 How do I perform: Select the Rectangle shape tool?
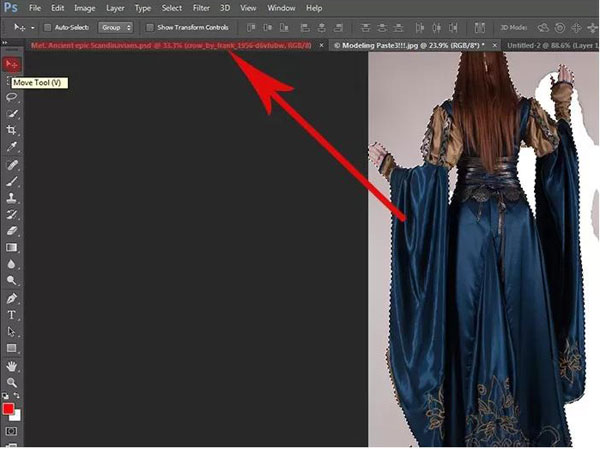[11, 348]
